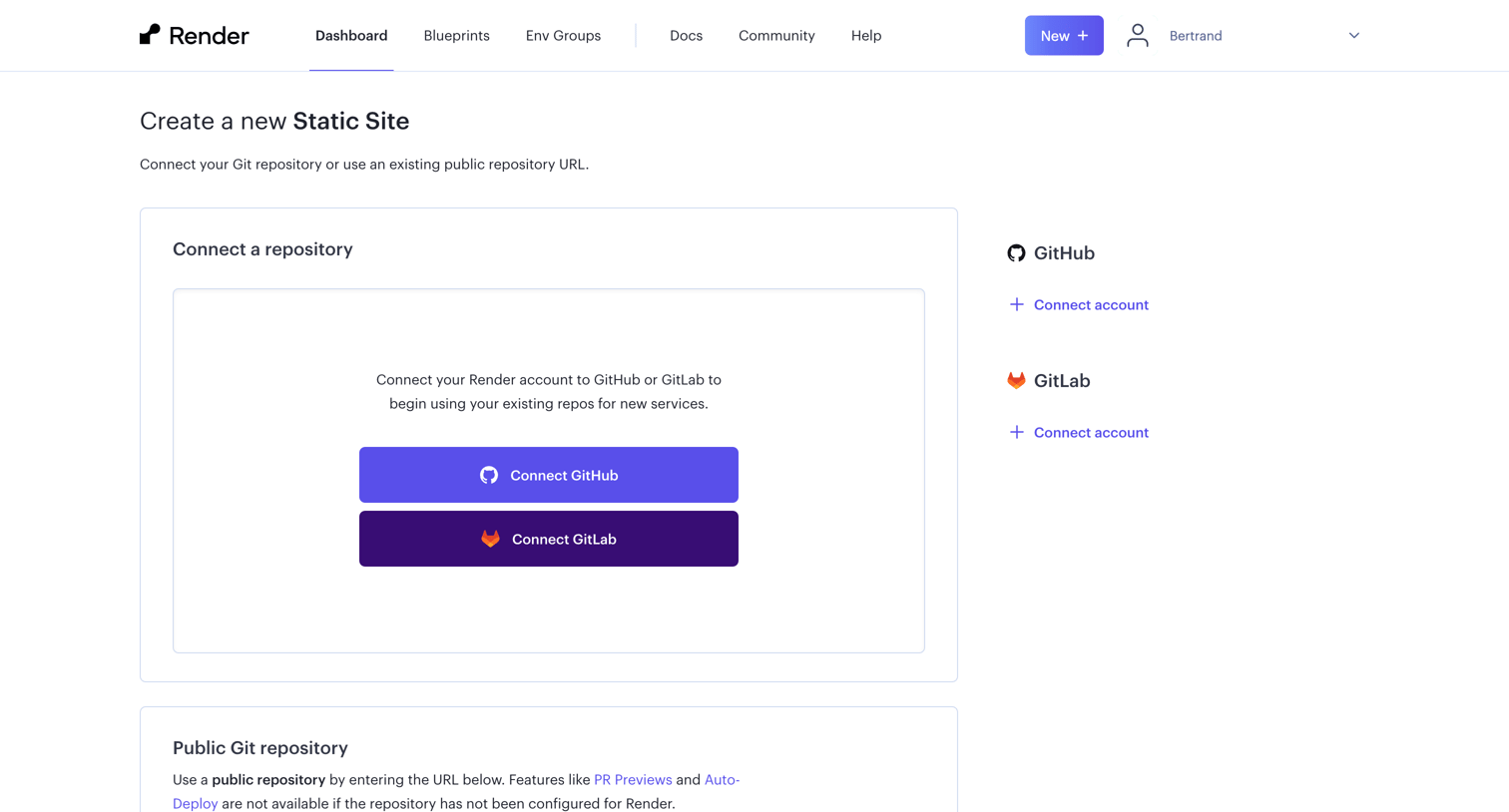
Task: Go to Env Groups
Action: point(563,36)
